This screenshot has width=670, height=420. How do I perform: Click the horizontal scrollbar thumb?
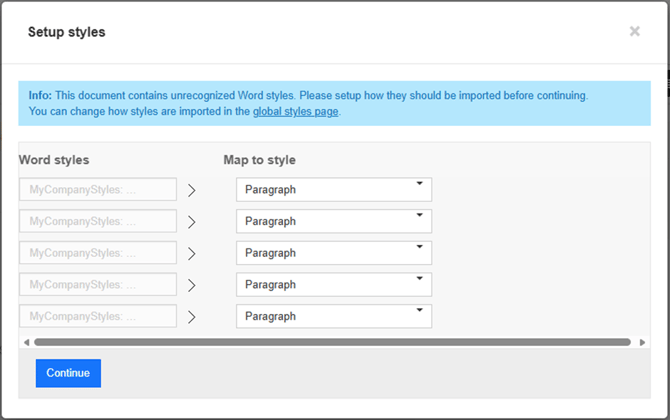click(332, 342)
